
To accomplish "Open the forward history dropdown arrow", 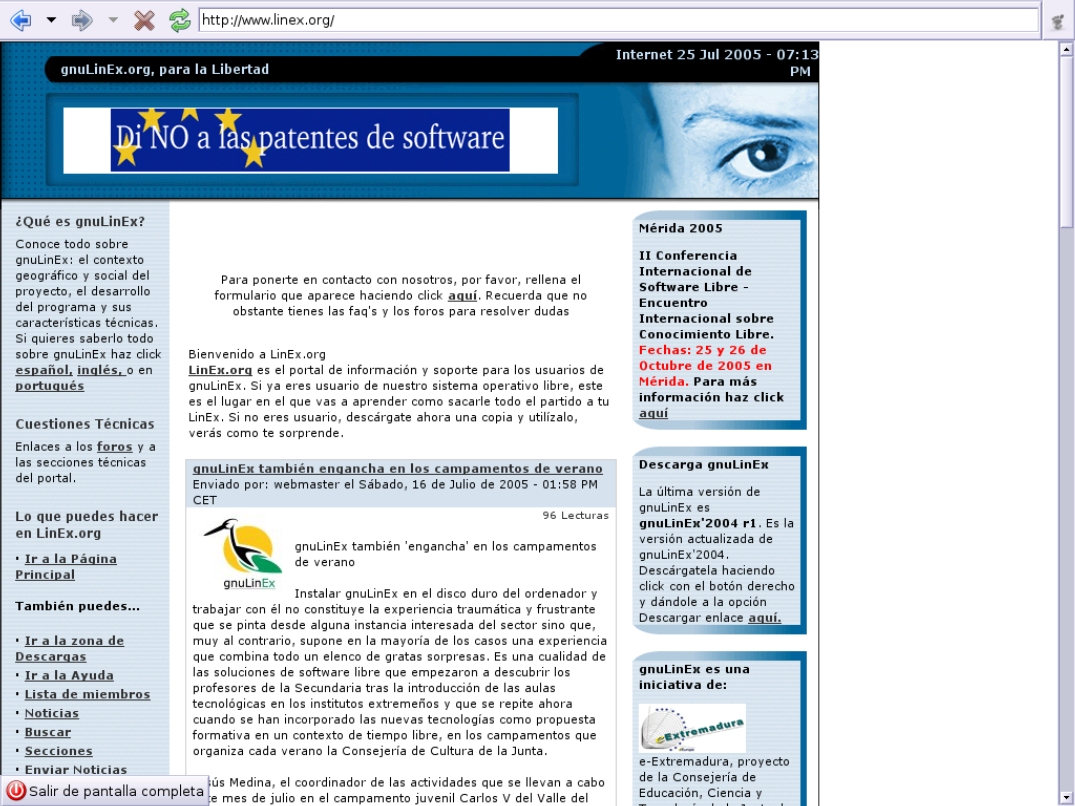I will [x=113, y=20].
